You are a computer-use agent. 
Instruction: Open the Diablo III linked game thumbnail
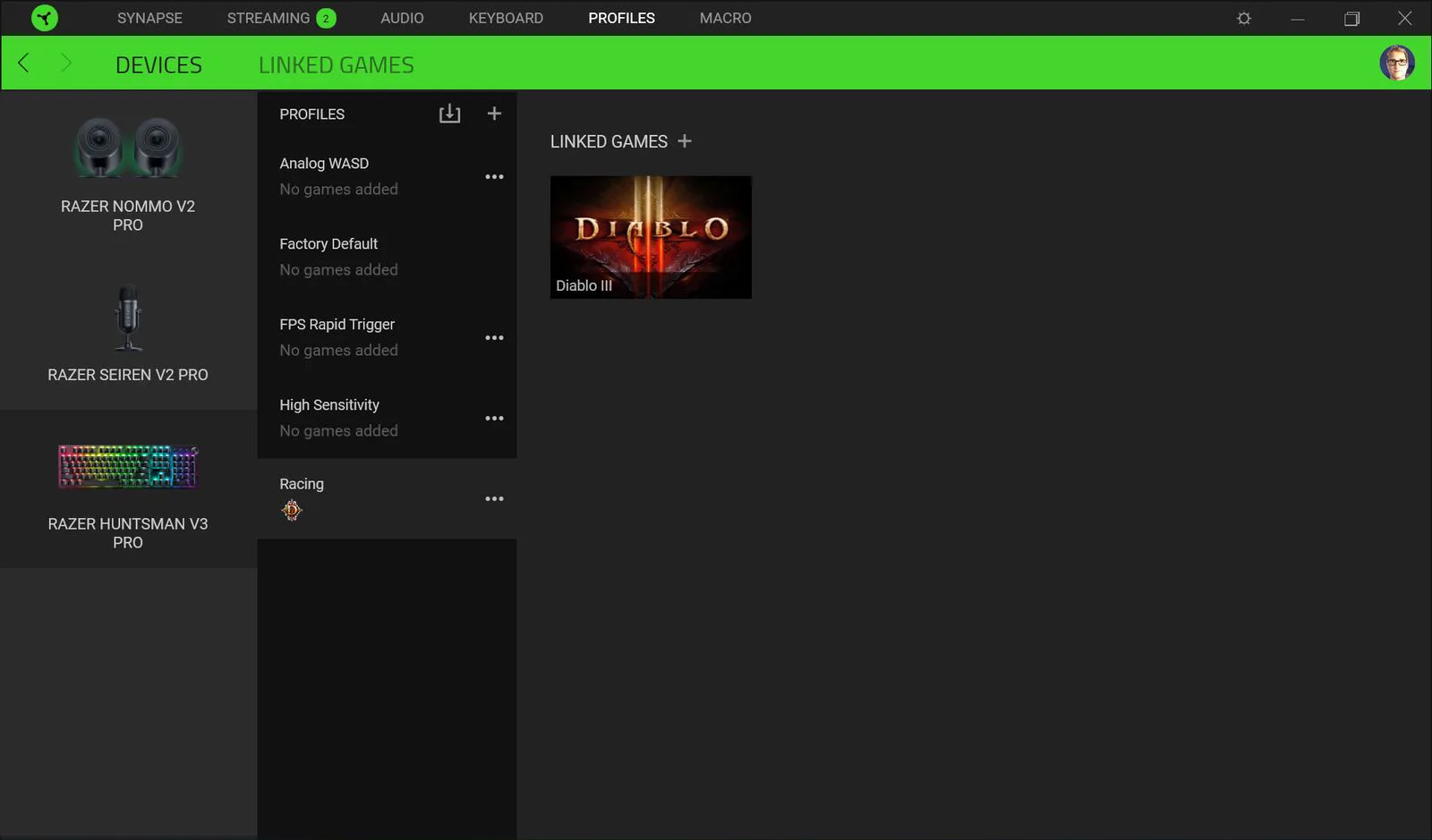pyautogui.click(x=651, y=237)
